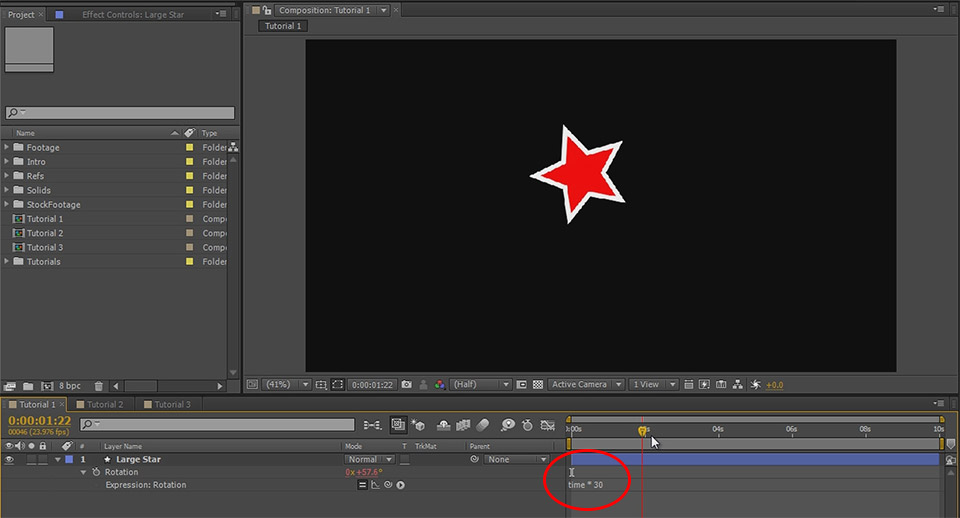The width and height of the screenshot is (960, 518).
Task: Toggle the enable expression equals button
Action: pos(363,485)
